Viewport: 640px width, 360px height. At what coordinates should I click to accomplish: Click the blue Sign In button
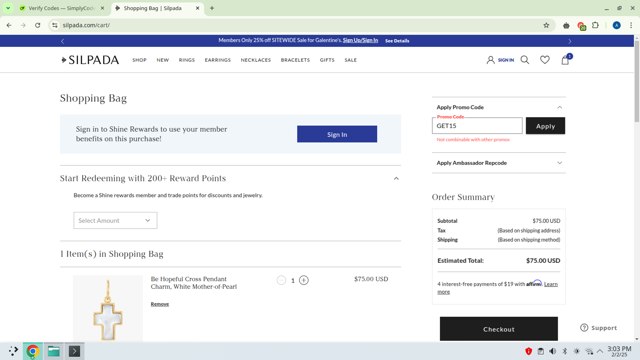click(337, 134)
